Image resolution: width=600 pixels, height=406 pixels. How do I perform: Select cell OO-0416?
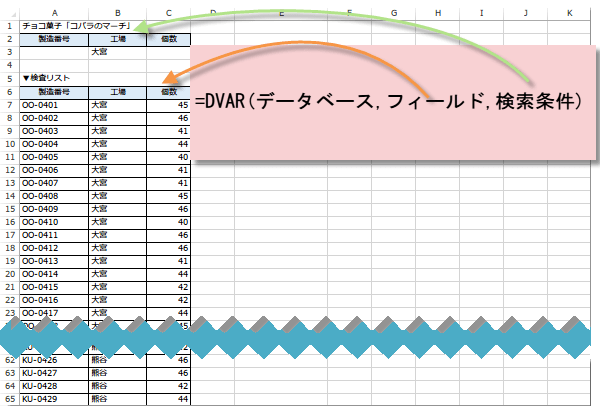(x=54, y=300)
